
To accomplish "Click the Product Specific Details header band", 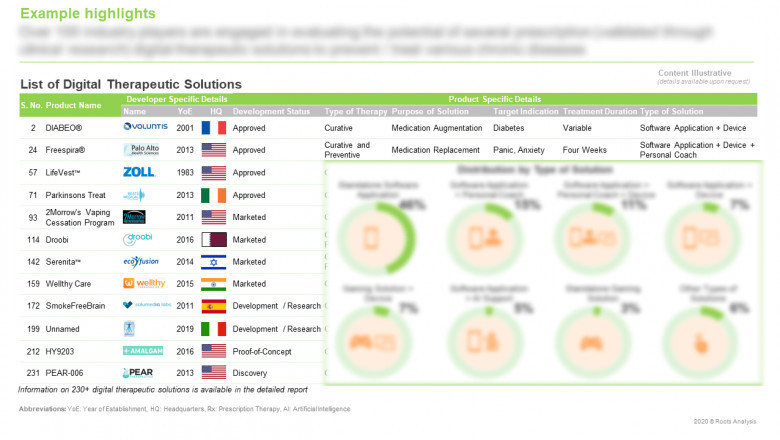I will 494,100.
